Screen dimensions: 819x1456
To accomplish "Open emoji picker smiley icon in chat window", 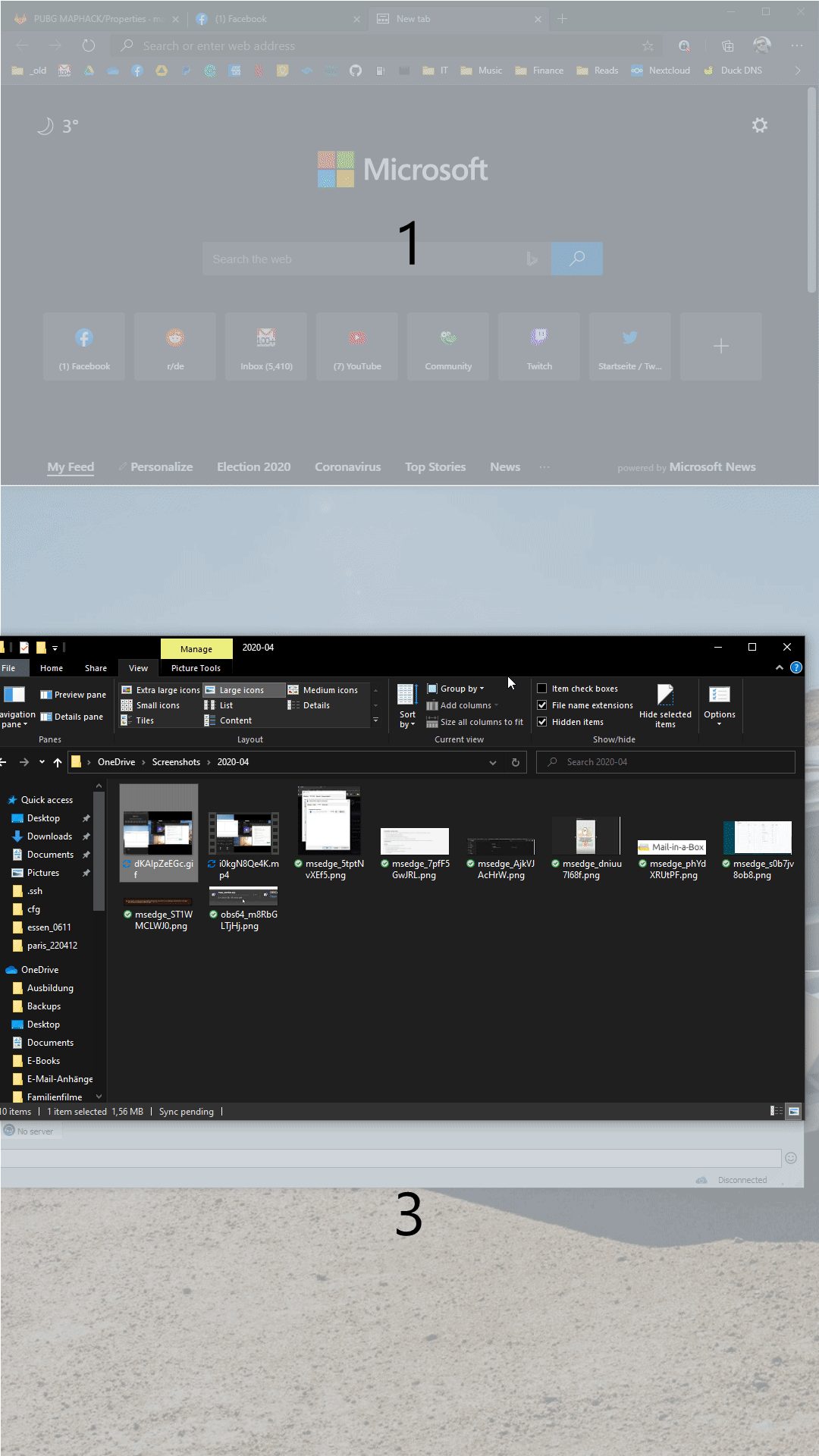I will pos(791,1158).
